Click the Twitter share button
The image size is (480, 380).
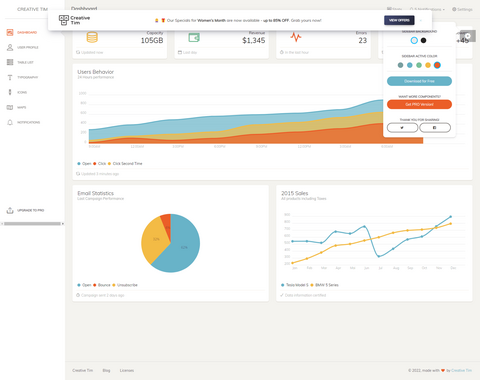point(402,128)
